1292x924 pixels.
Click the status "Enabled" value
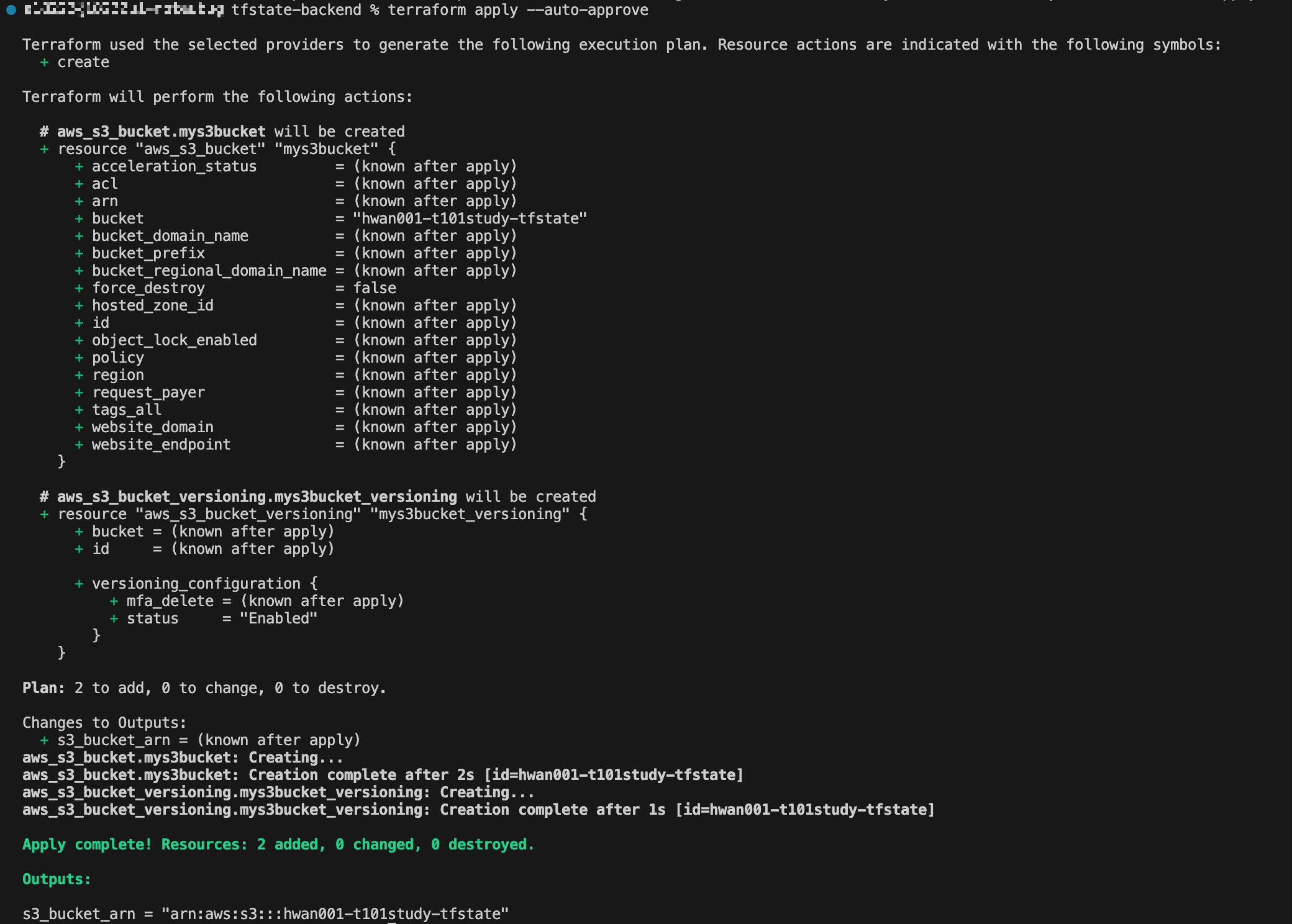point(278,618)
